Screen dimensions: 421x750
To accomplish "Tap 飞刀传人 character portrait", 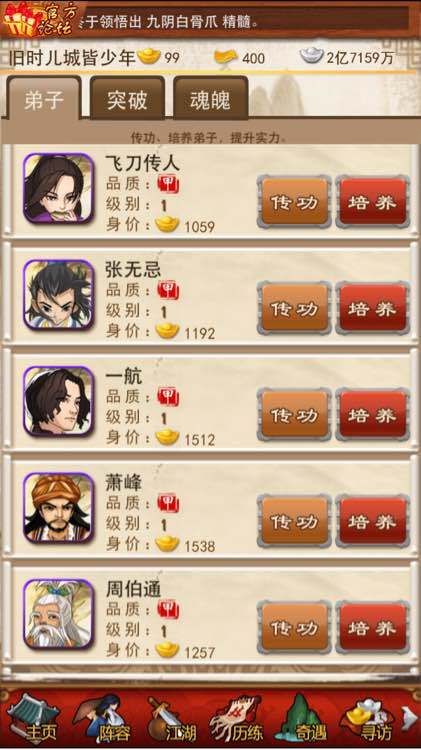I will tap(58, 188).
